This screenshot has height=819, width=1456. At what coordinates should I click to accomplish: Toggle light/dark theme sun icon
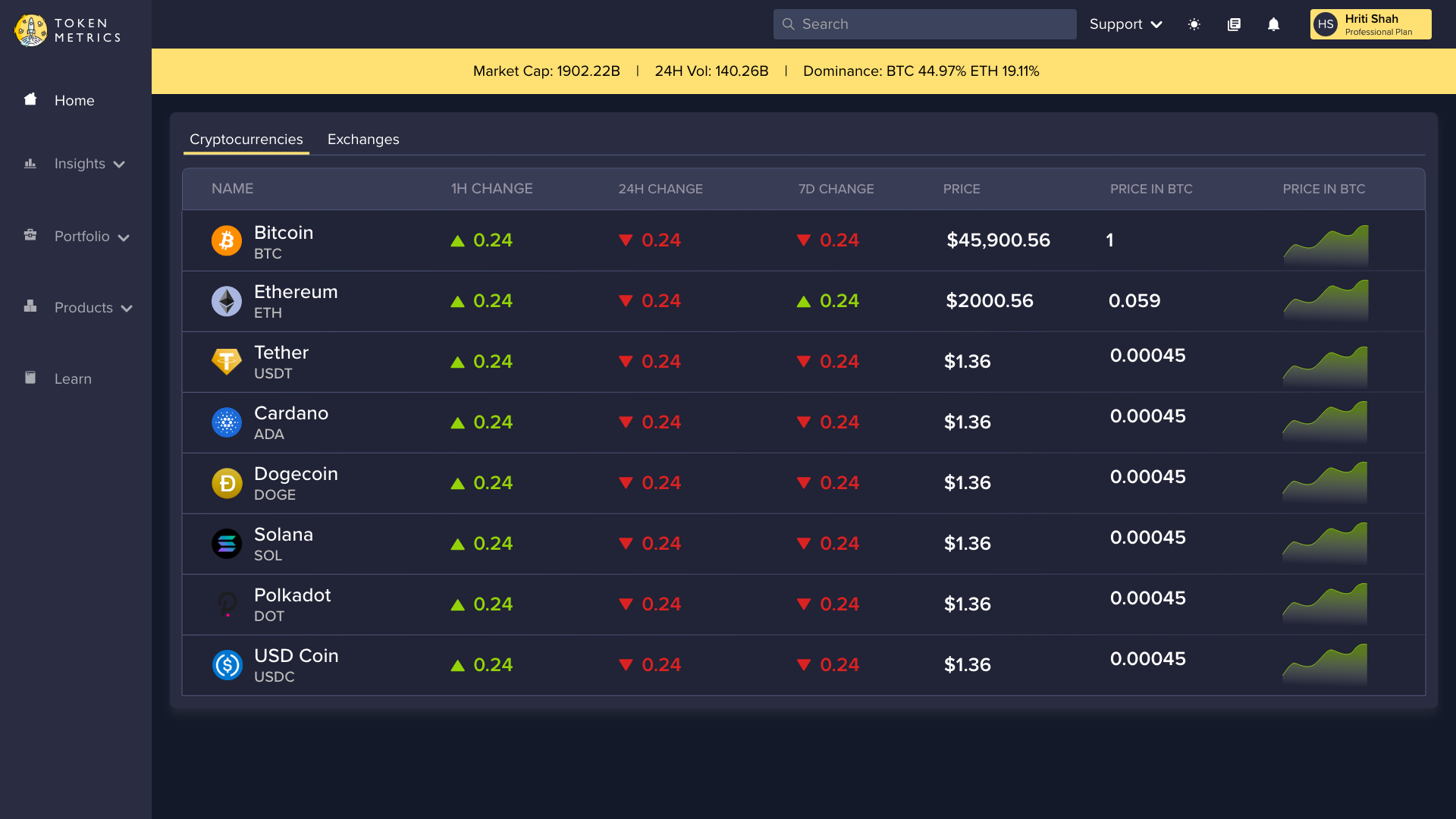pyautogui.click(x=1194, y=24)
